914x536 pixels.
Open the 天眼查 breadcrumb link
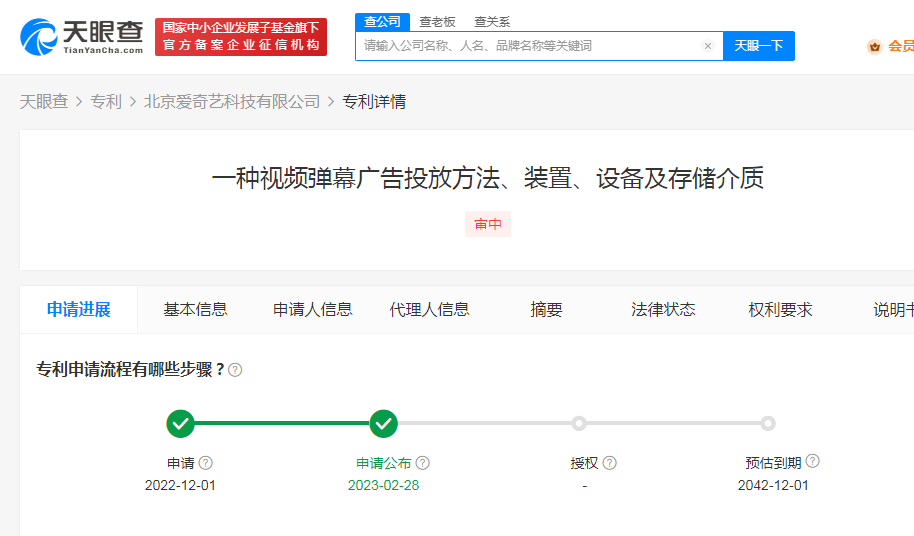click(x=44, y=101)
